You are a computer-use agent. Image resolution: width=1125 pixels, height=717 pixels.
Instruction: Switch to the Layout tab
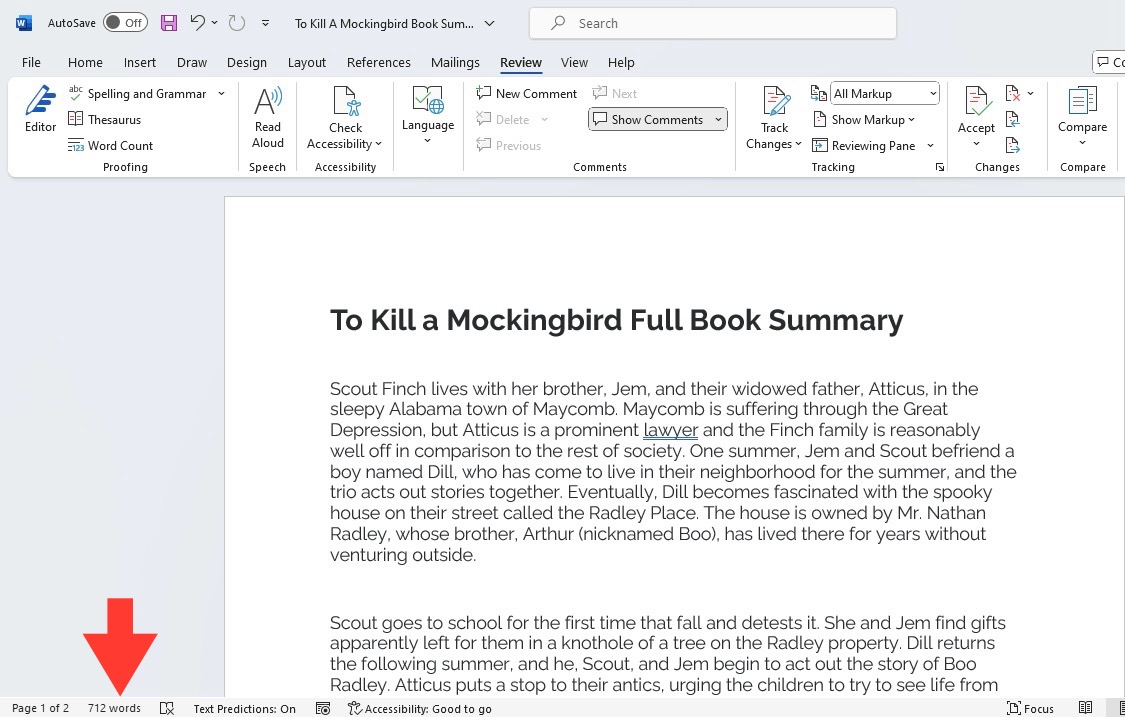(x=307, y=62)
